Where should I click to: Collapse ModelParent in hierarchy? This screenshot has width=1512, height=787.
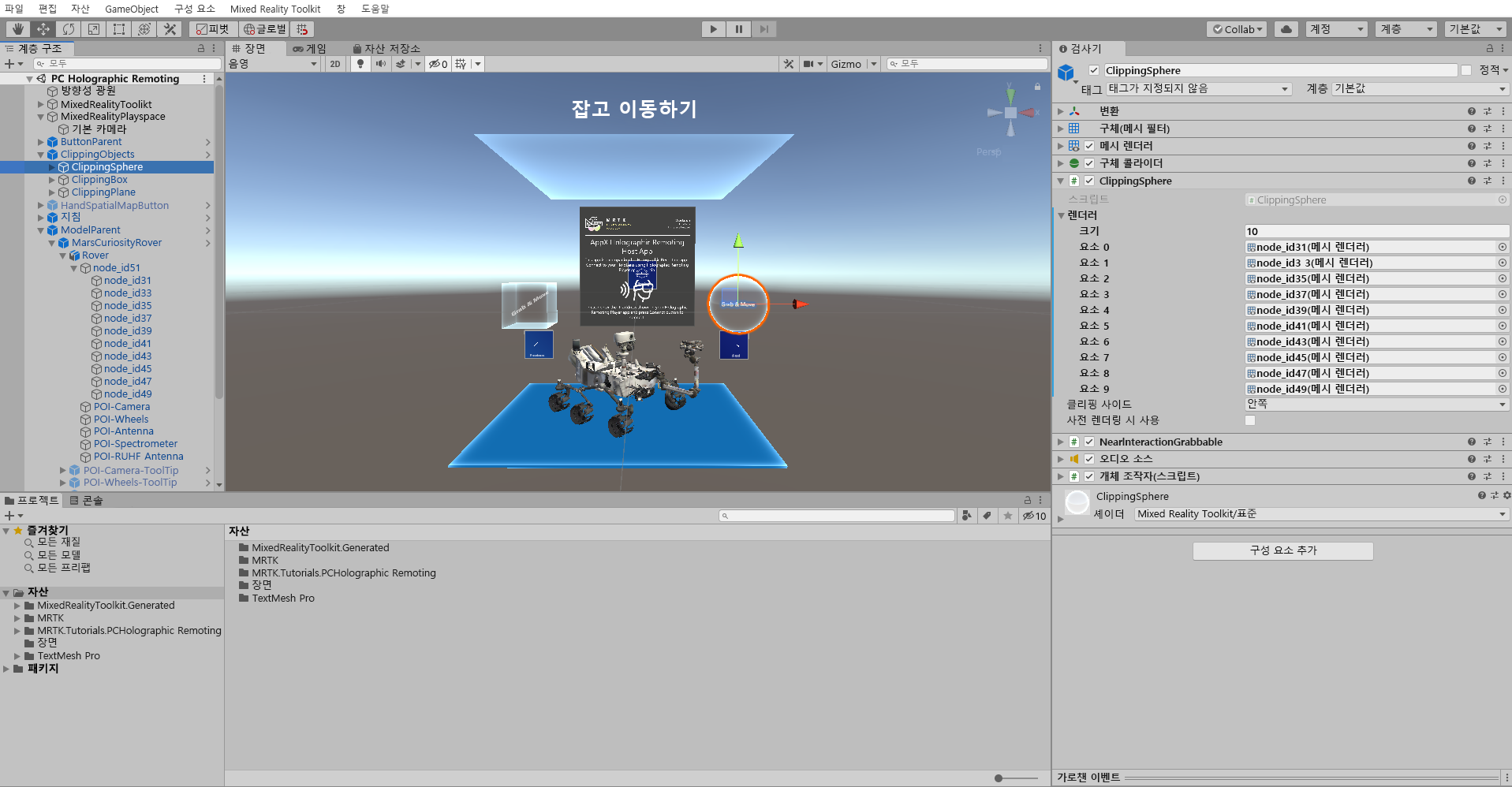coord(41,230)
